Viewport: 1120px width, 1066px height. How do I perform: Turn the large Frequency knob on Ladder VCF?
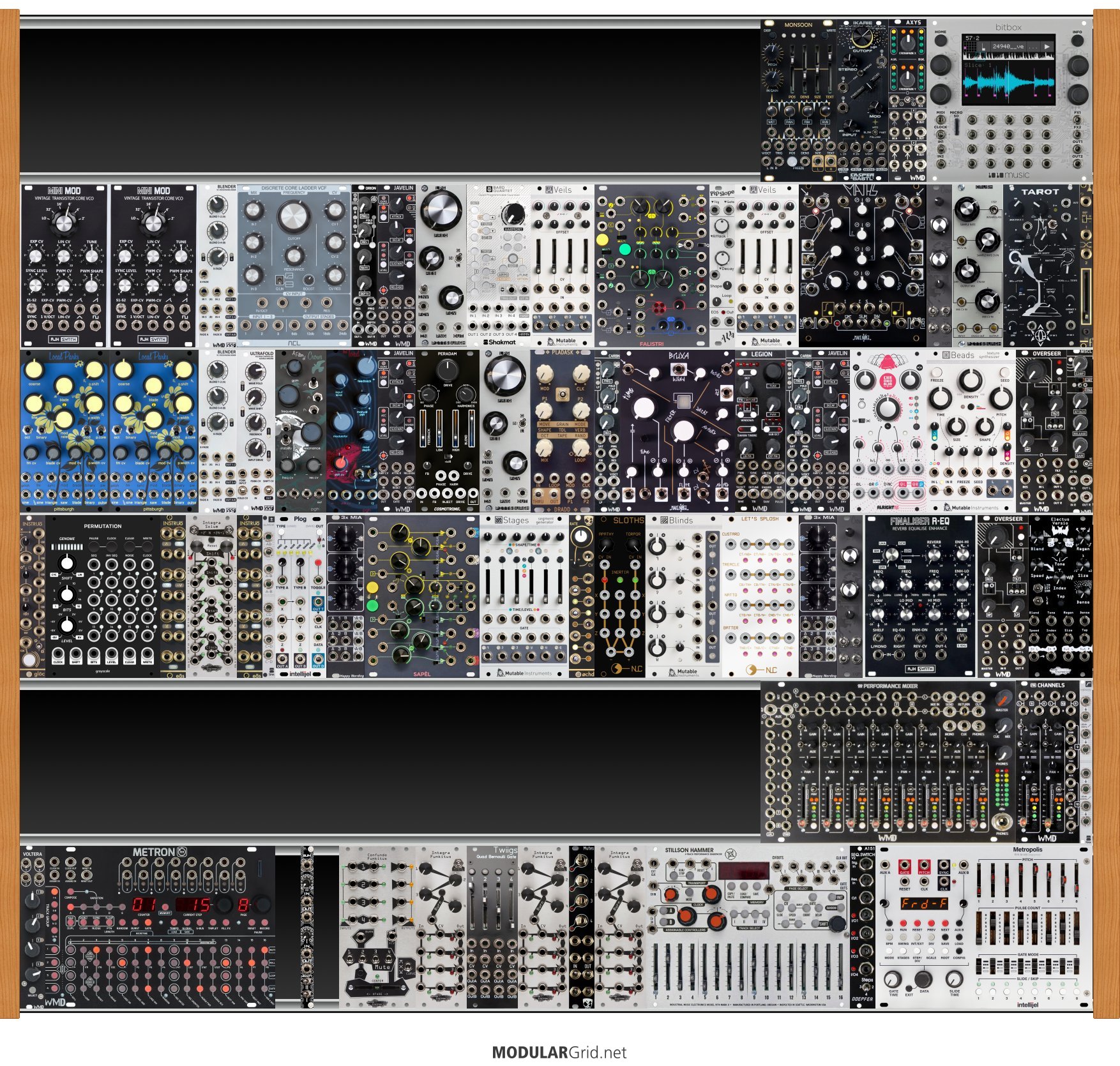click(x=294, y=216)
